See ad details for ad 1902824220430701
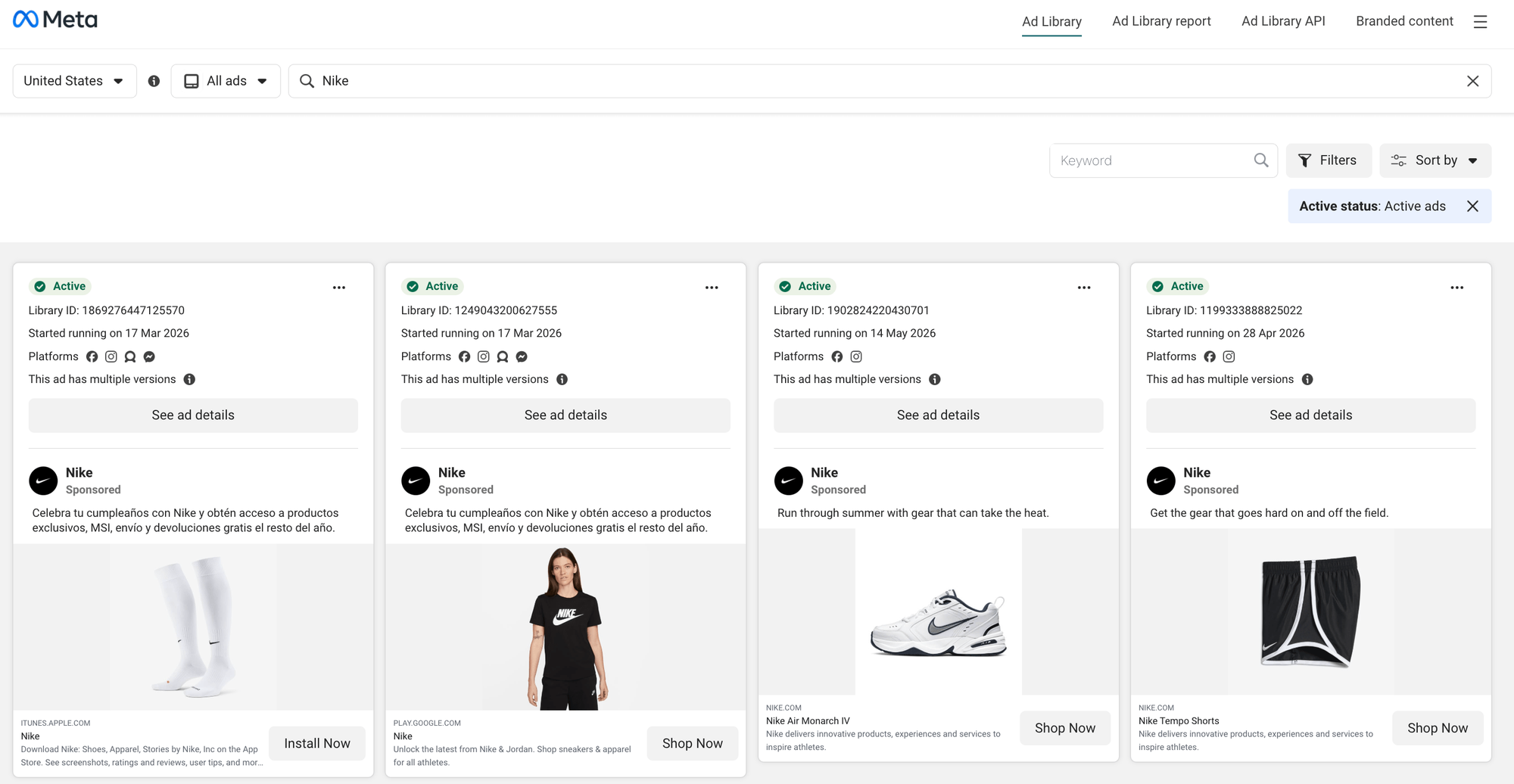The width and height of the screenshot is (1514, 784). coord(938,415)
